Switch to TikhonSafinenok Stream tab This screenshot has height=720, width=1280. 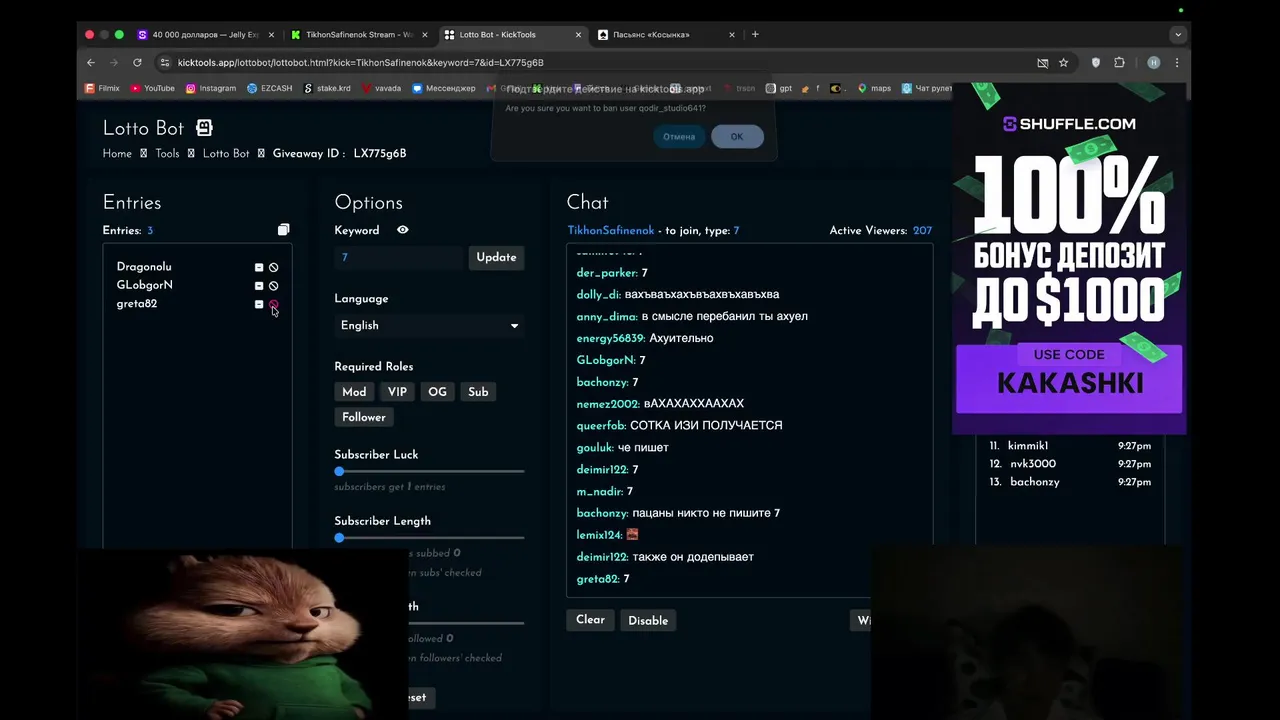[x=359, y=34]
